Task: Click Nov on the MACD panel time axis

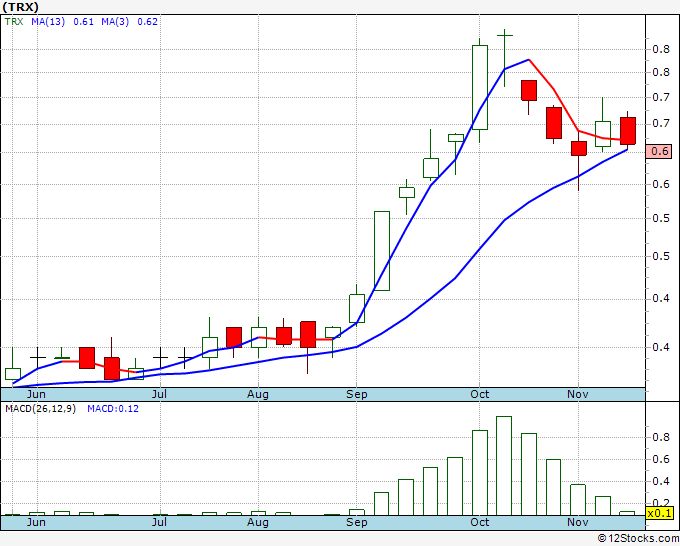Action: pos(578,522)
